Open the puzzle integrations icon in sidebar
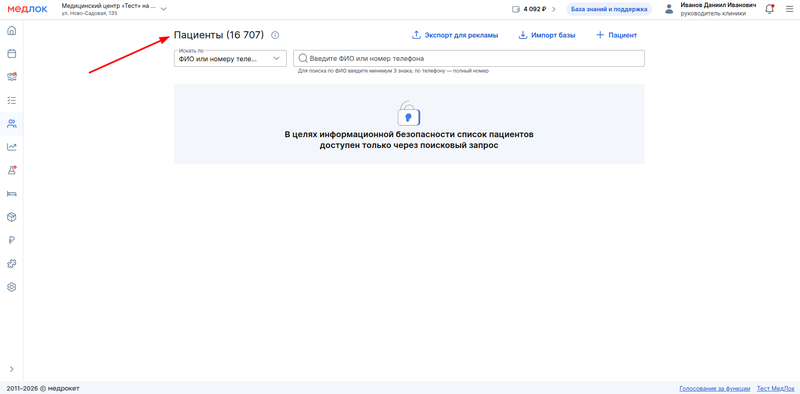 (11, 264)
